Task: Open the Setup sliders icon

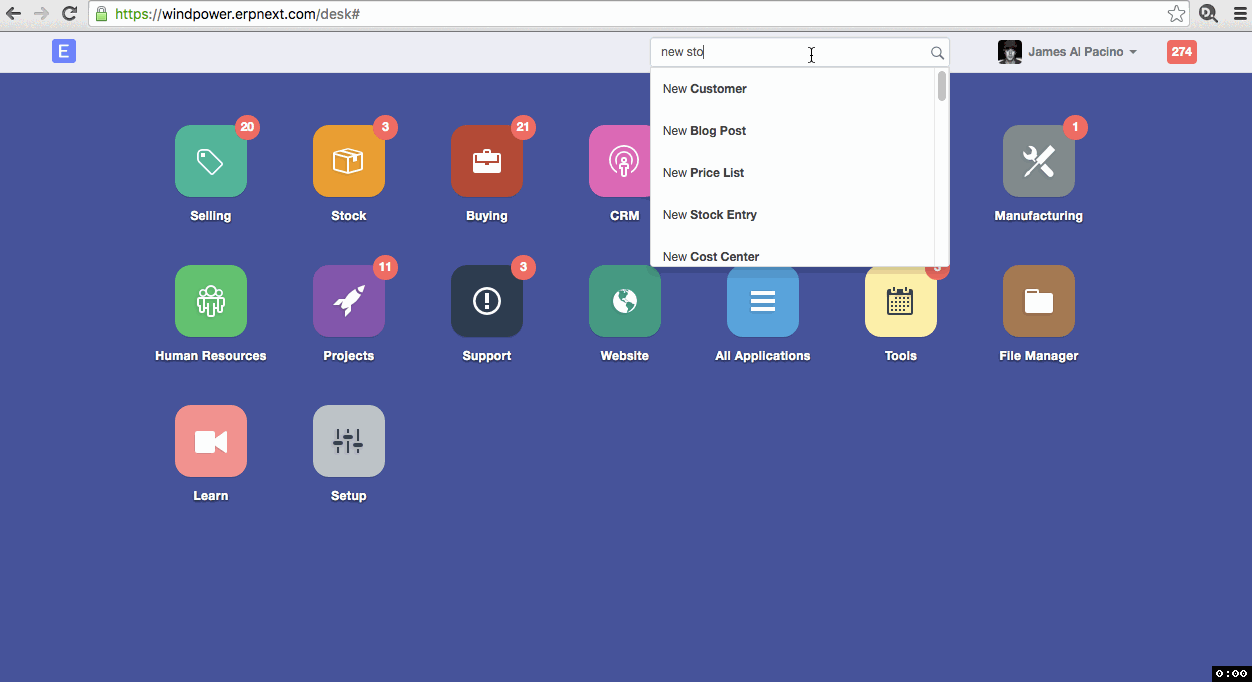Action: (348, 441)
